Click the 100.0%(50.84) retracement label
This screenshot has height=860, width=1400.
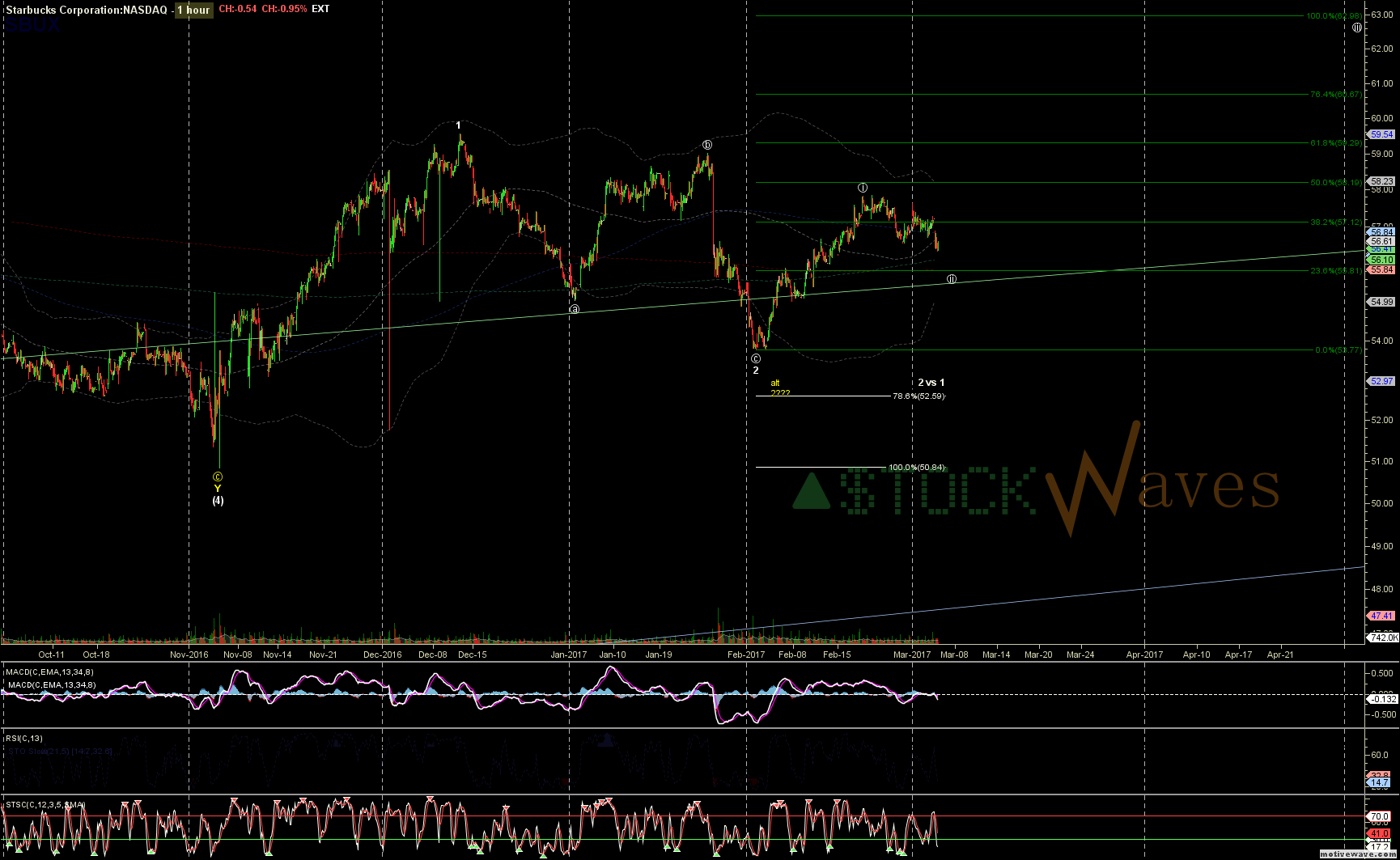point(917,468)
